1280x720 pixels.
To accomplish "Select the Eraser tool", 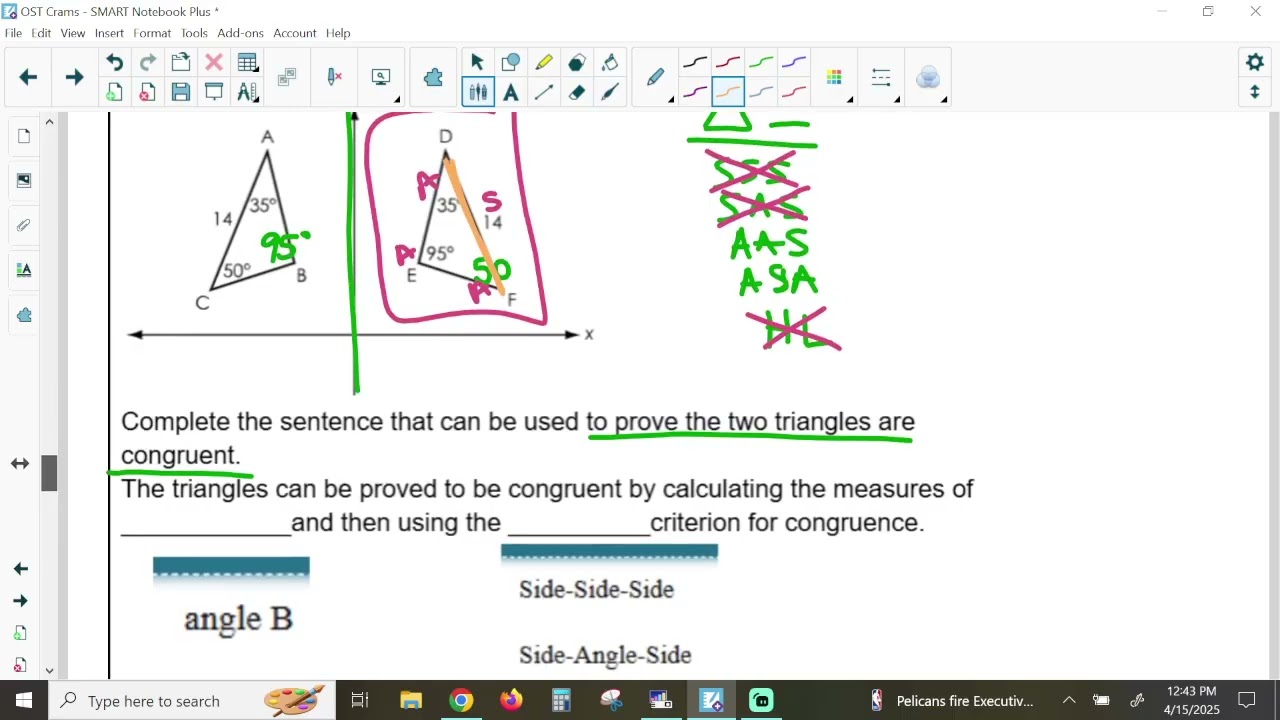I will [x=576, y=93].
